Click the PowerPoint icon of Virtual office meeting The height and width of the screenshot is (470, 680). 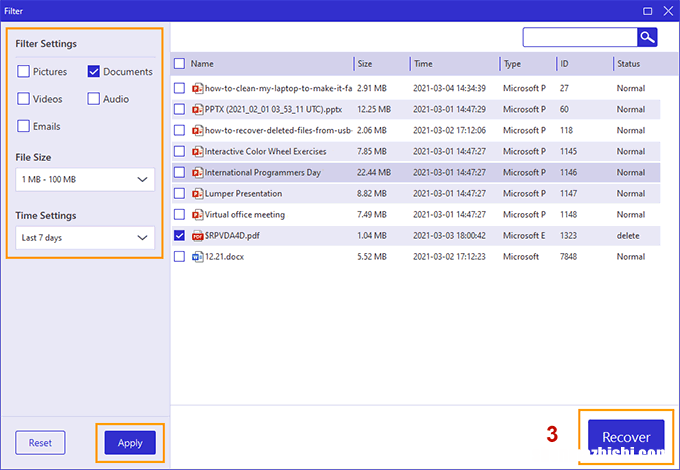coord(197,215)
